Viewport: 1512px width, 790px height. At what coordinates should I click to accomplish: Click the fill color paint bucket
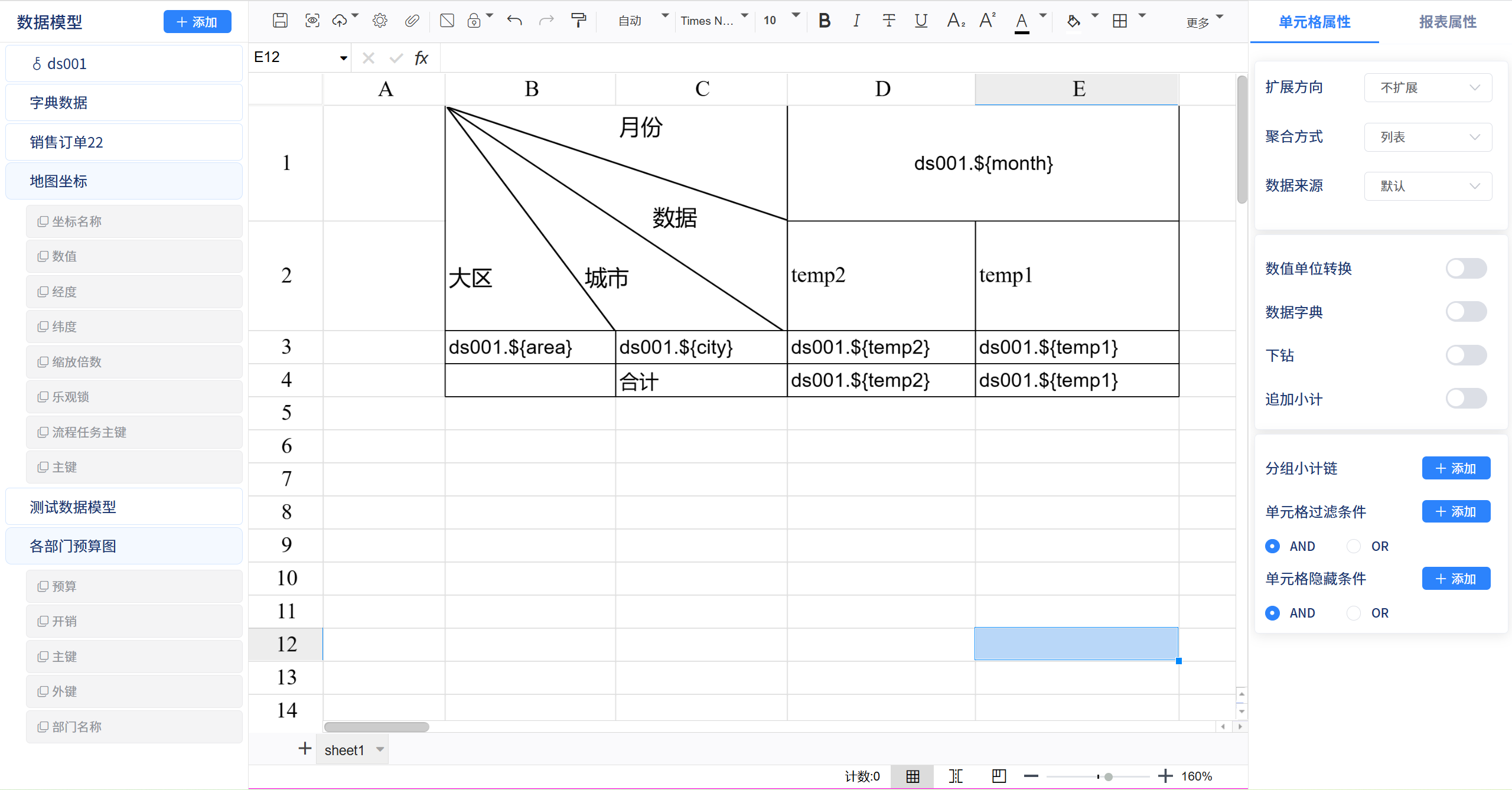click(x=1073, y=21)
